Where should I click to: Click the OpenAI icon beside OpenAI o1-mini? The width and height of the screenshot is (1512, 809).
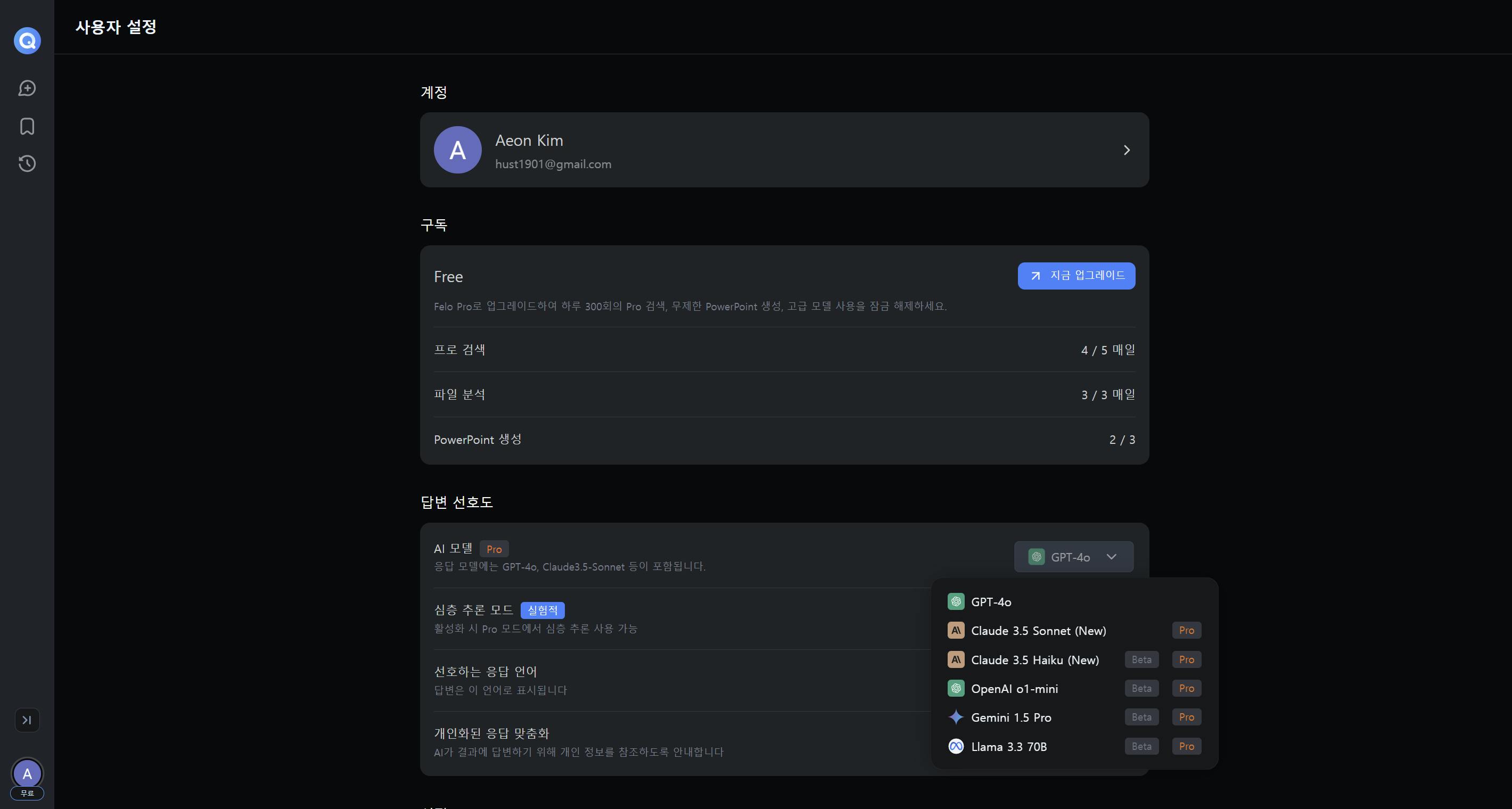pyautogui.click(x=956, y=688)
